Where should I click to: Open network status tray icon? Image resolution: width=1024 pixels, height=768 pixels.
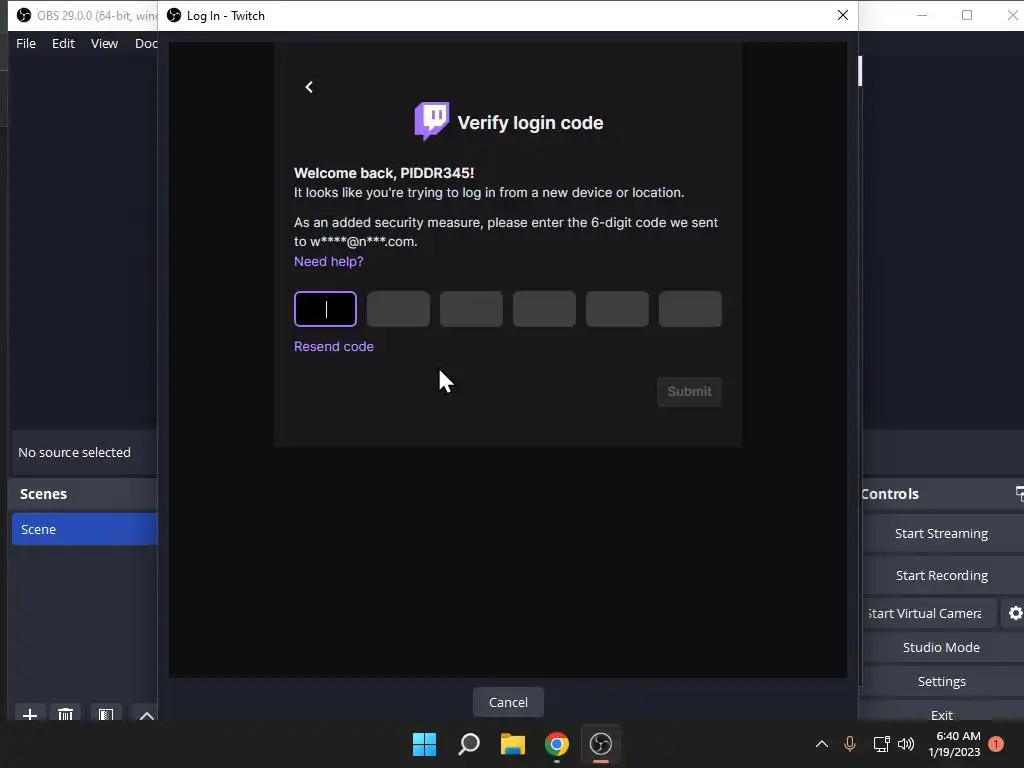881,744
